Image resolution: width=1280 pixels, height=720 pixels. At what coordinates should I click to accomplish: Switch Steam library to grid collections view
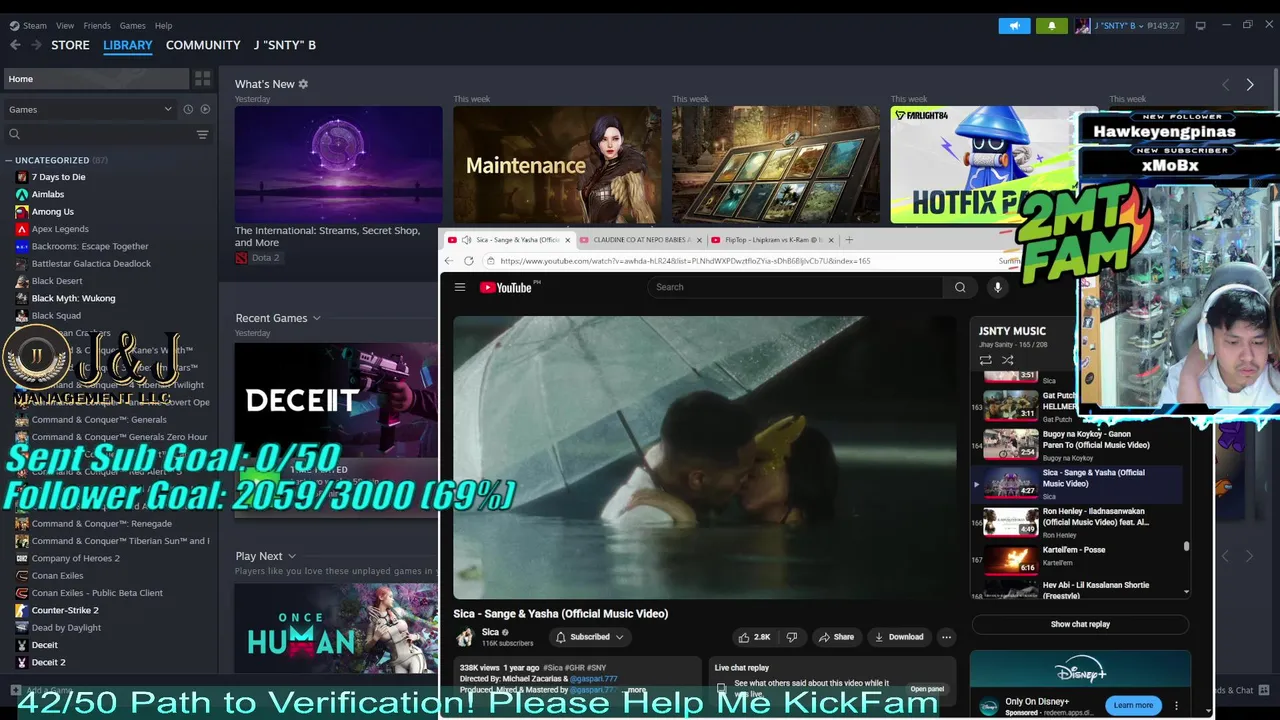click(x=203, y=79)
